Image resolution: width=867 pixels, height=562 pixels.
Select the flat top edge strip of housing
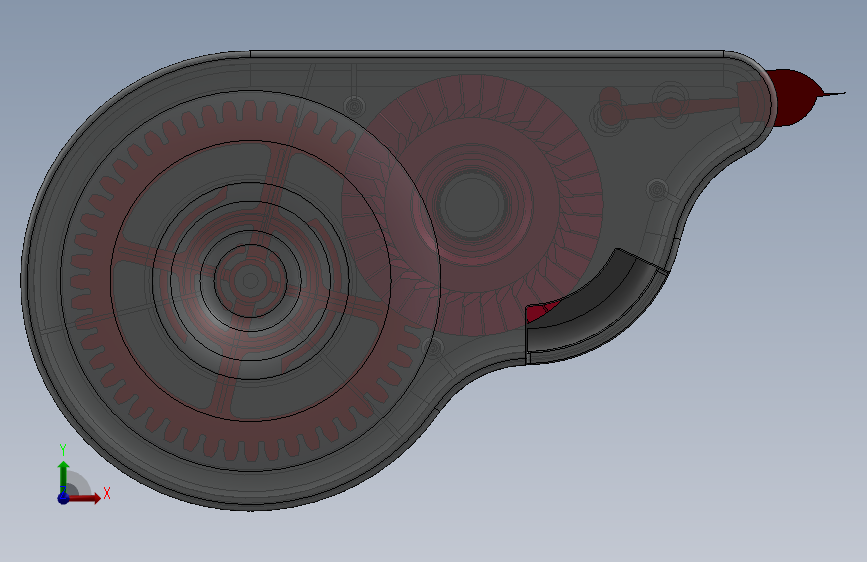click(487, 54)
